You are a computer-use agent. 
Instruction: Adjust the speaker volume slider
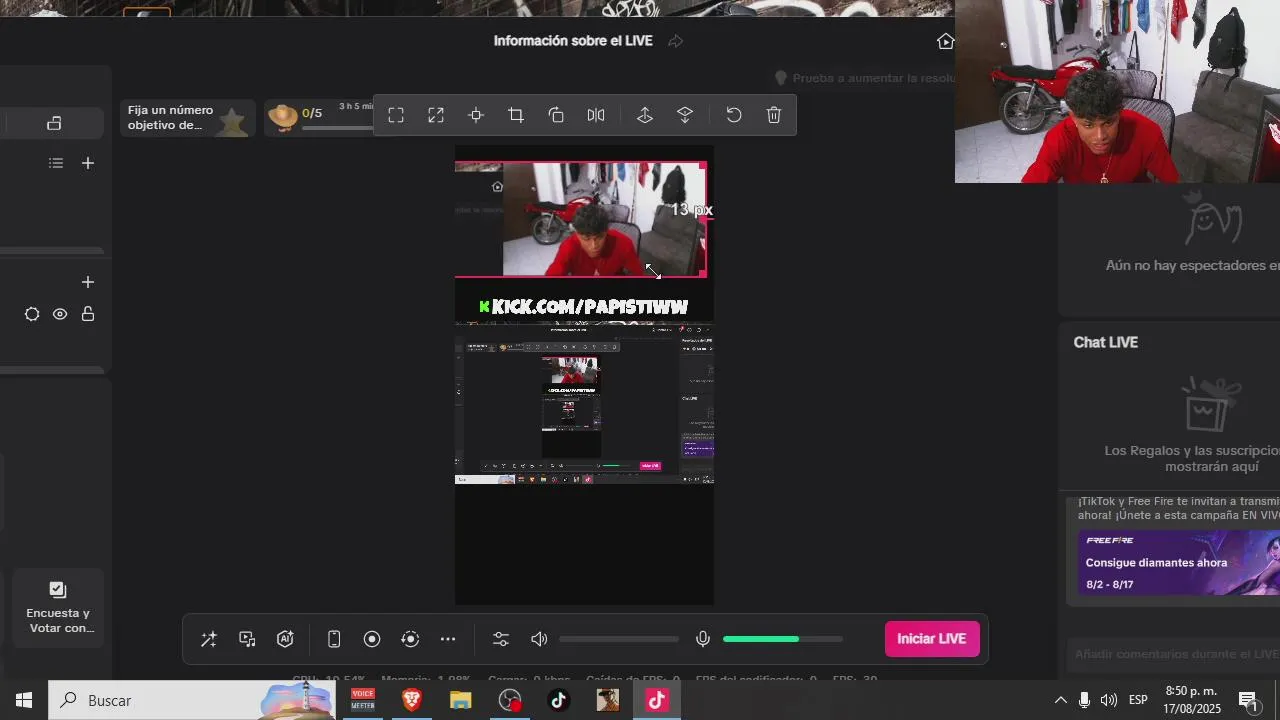tap(619, 639)
